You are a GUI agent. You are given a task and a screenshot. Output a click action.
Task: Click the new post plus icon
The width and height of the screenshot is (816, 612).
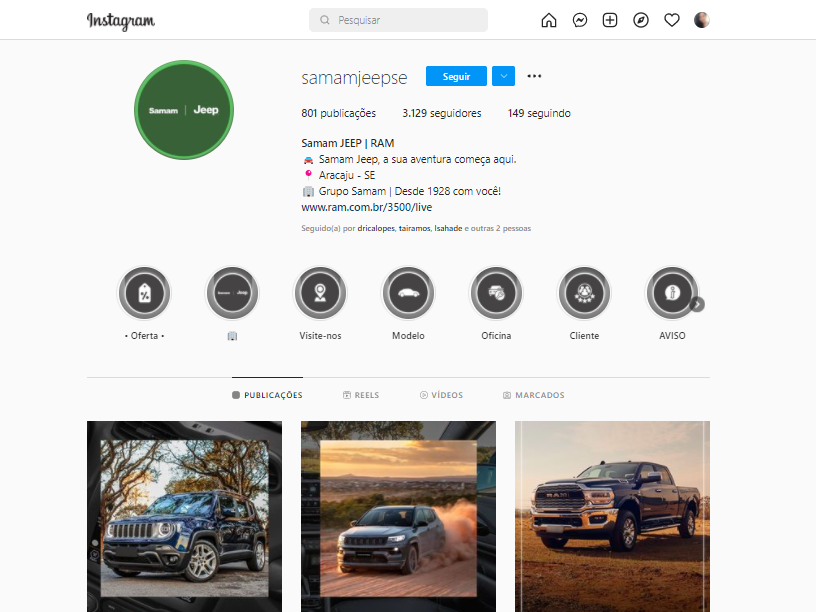(x=610, y=20)
